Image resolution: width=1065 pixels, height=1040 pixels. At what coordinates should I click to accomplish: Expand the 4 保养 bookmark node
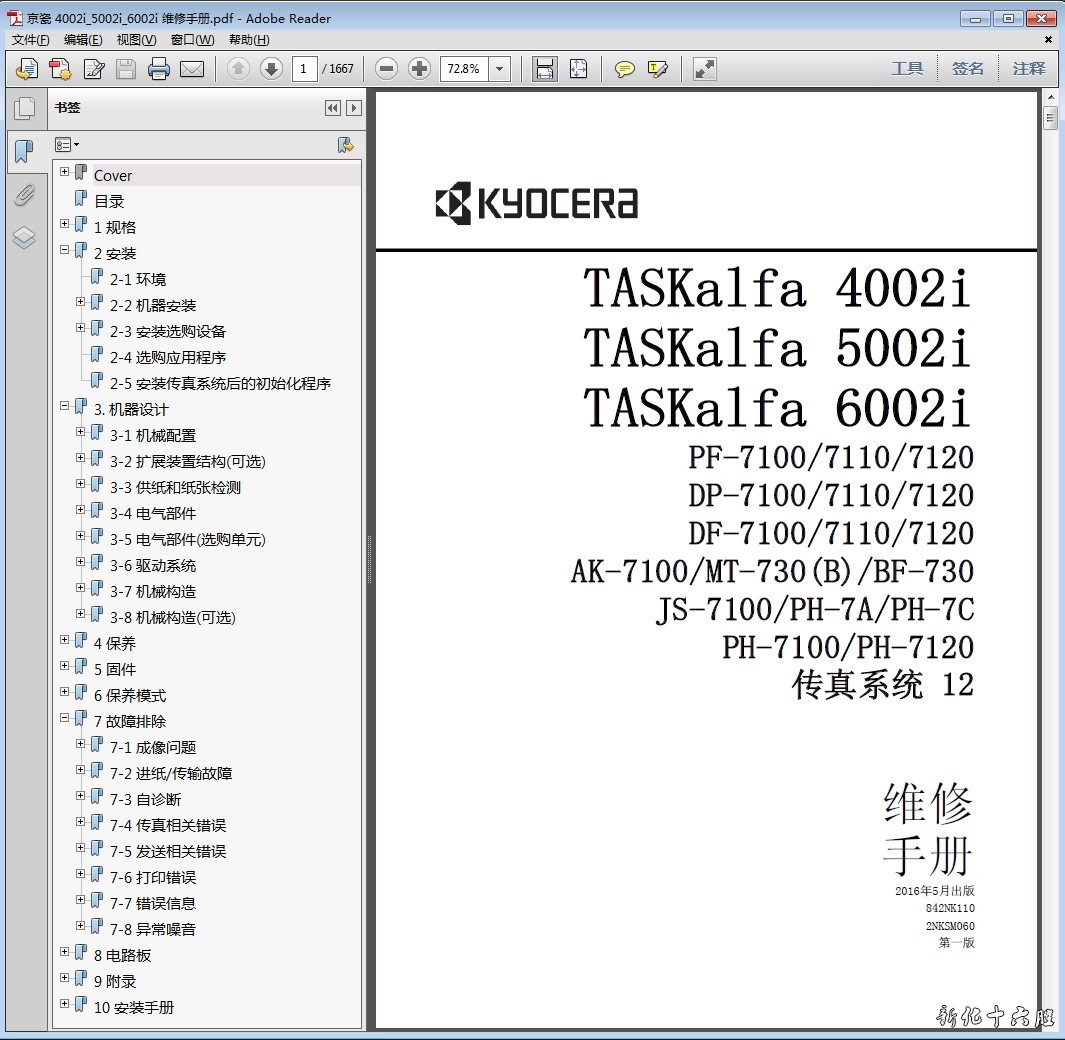pos(65,640)
